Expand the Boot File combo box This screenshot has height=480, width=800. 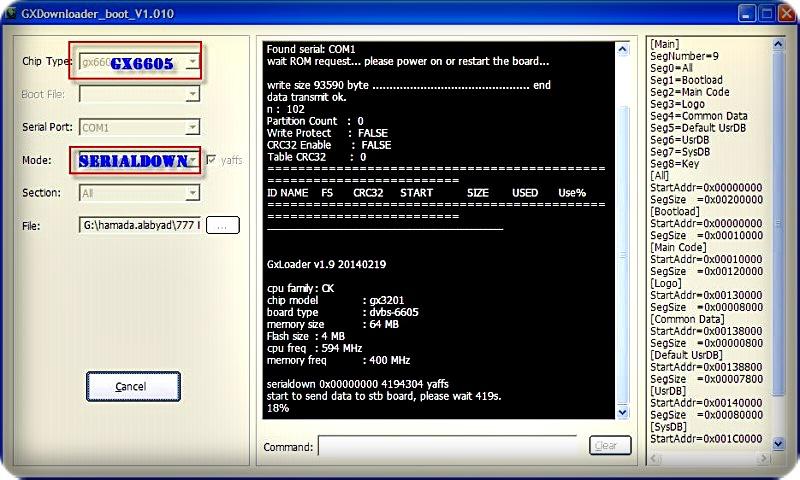192,94
